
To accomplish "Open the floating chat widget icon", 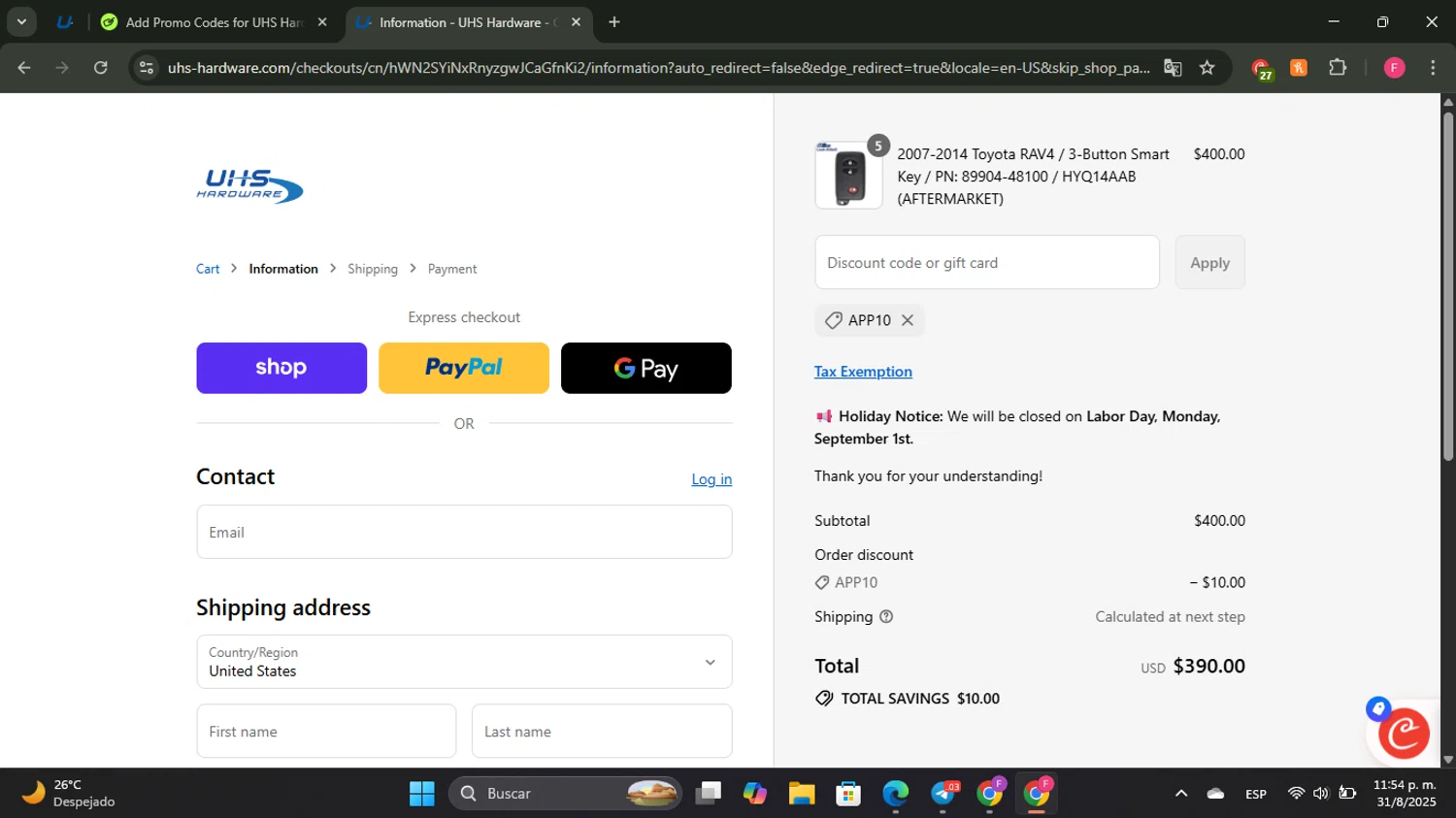I will tap(1404, 734).
